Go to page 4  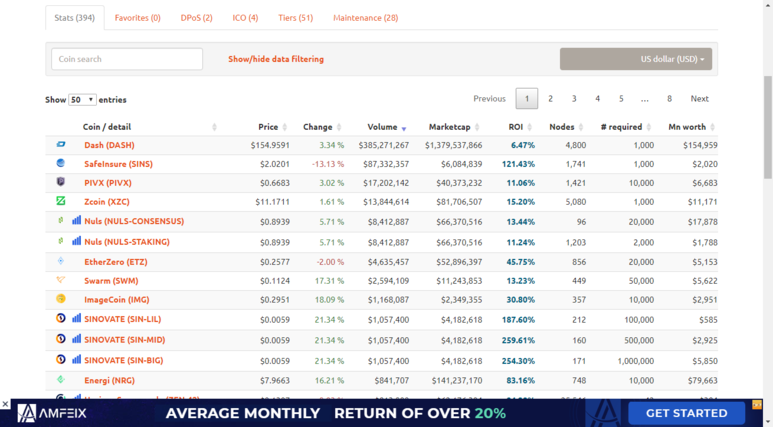pos(597,99)
